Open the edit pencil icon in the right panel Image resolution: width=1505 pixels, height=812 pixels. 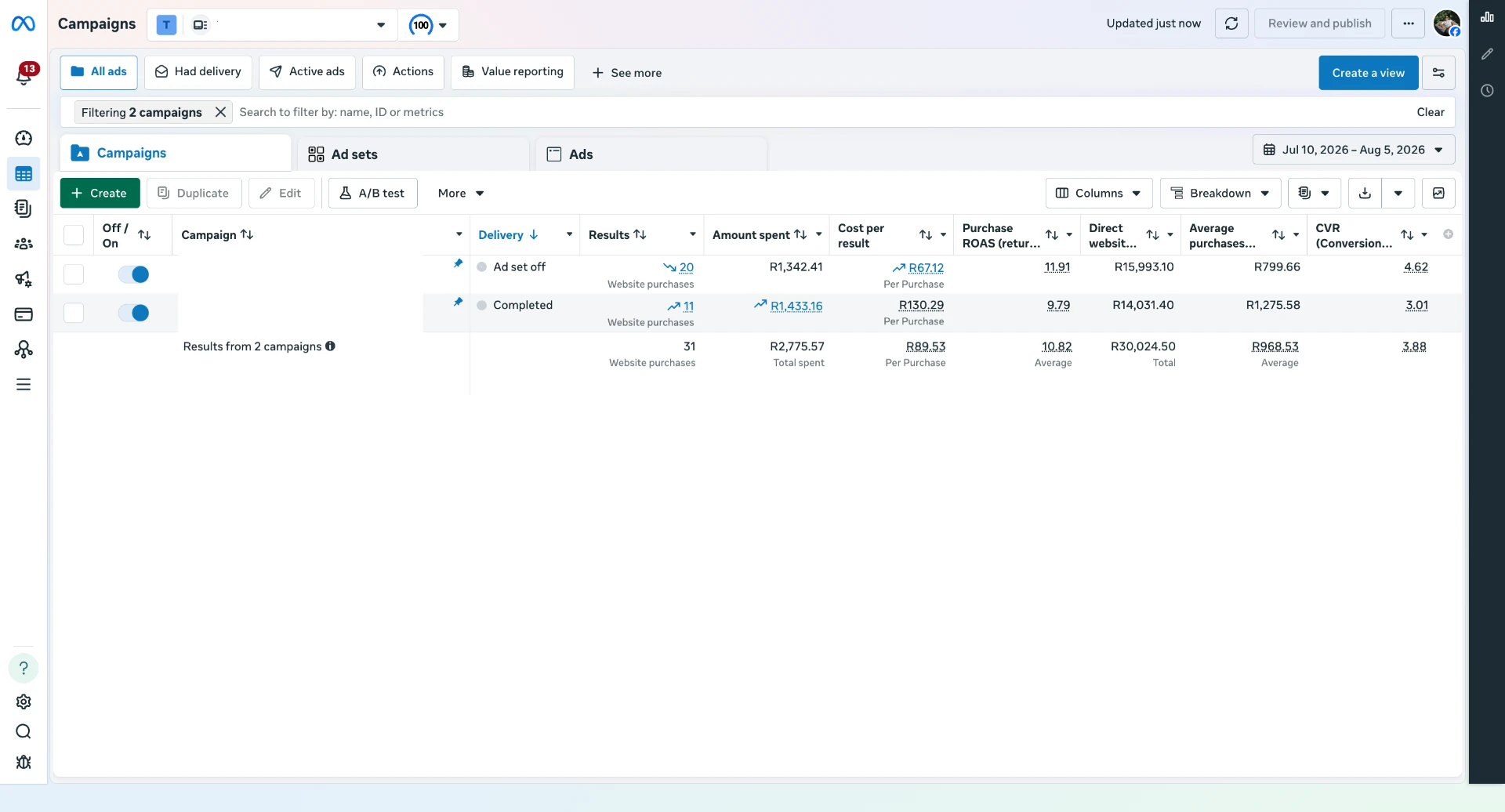pos(1487,54)
